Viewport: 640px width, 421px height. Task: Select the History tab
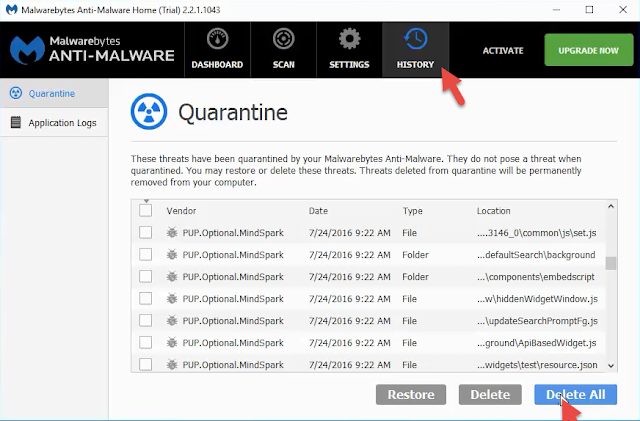coord(416,50)
